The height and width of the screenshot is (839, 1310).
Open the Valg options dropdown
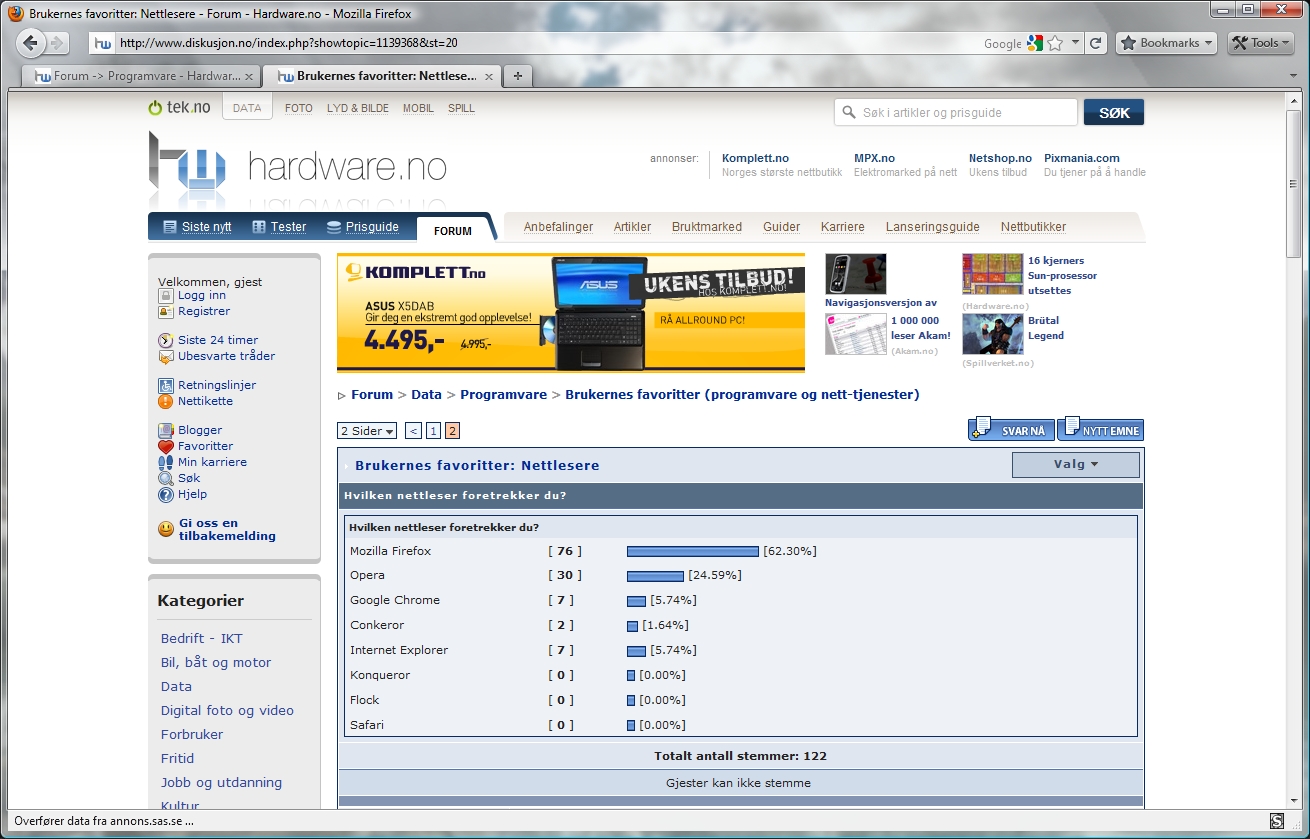click(1076, 464)
